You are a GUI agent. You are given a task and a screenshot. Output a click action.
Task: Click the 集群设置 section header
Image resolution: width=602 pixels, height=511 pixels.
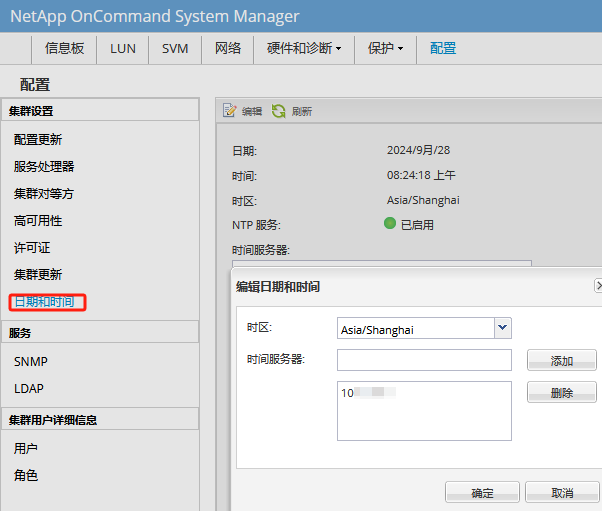[x=100, y=111]
